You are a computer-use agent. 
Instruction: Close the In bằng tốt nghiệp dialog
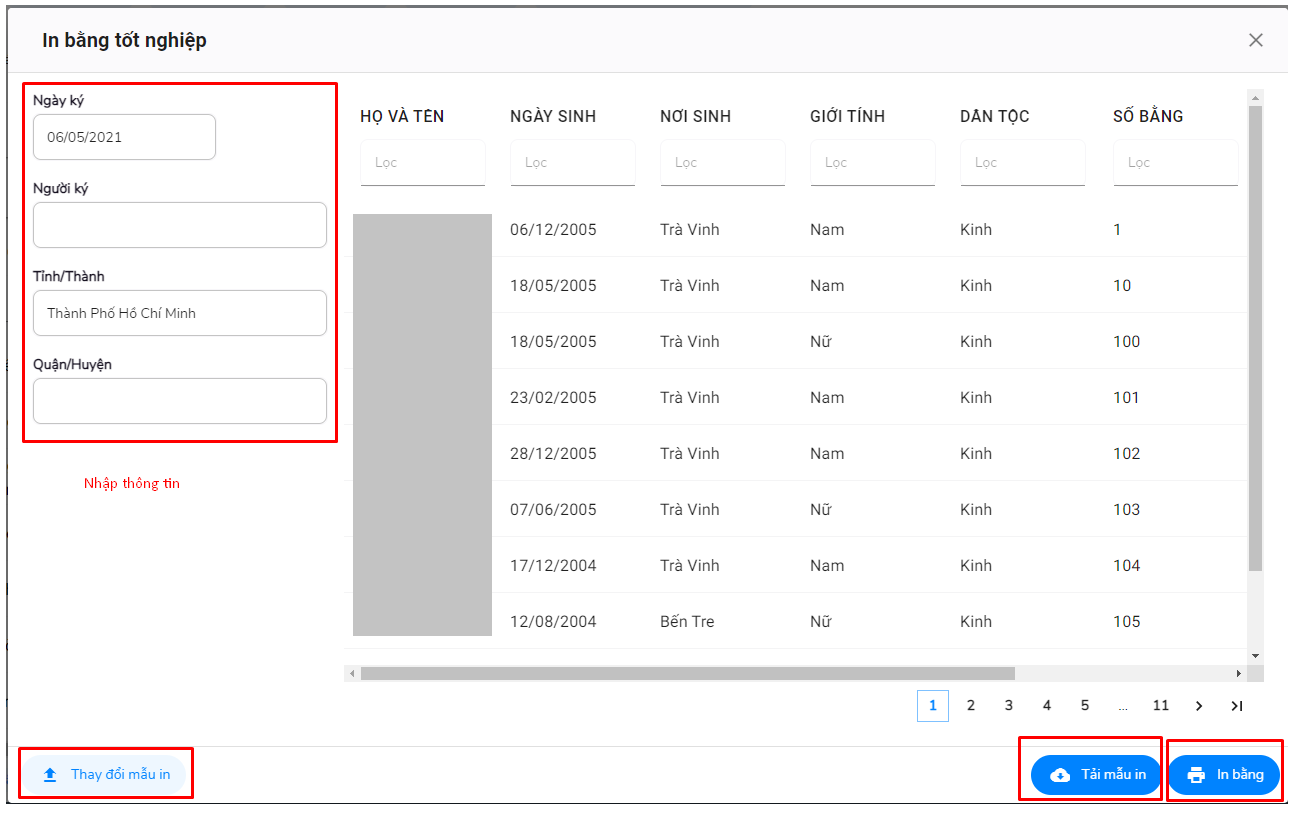1256,40
